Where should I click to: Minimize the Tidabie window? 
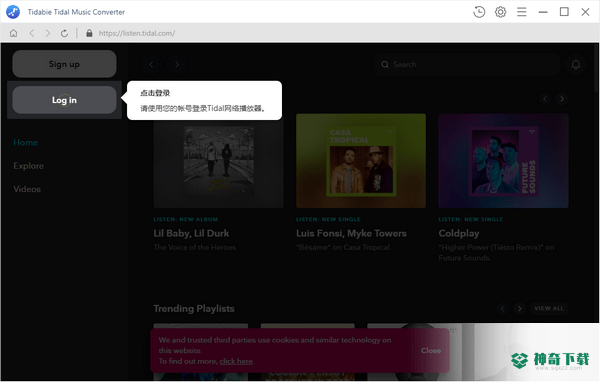(x=543, y=12)
